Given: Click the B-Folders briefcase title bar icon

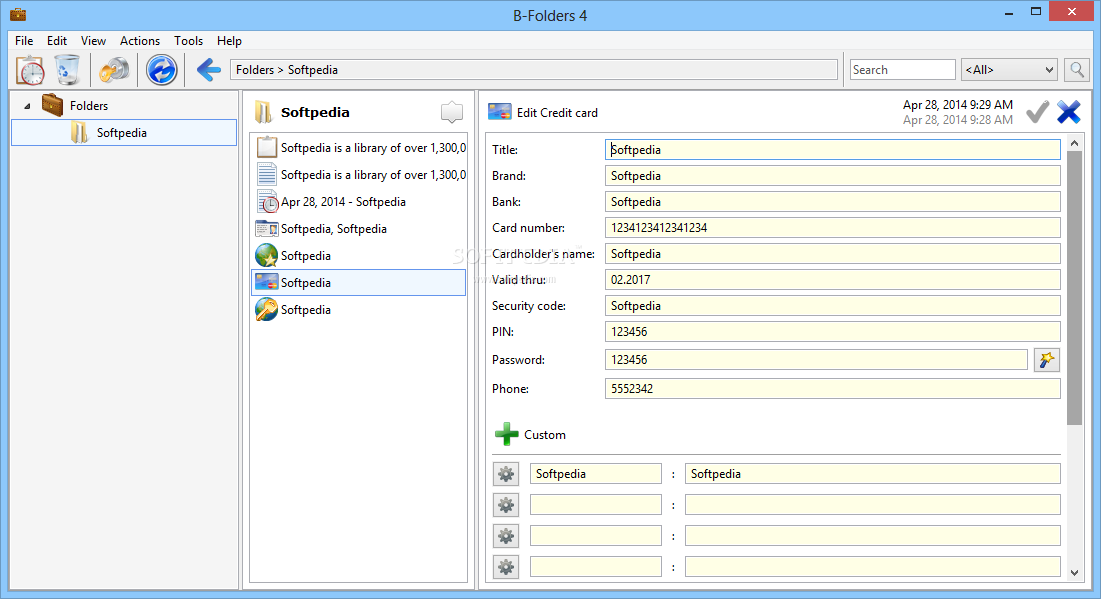Looking at the screenshot, I should point(18,14).
